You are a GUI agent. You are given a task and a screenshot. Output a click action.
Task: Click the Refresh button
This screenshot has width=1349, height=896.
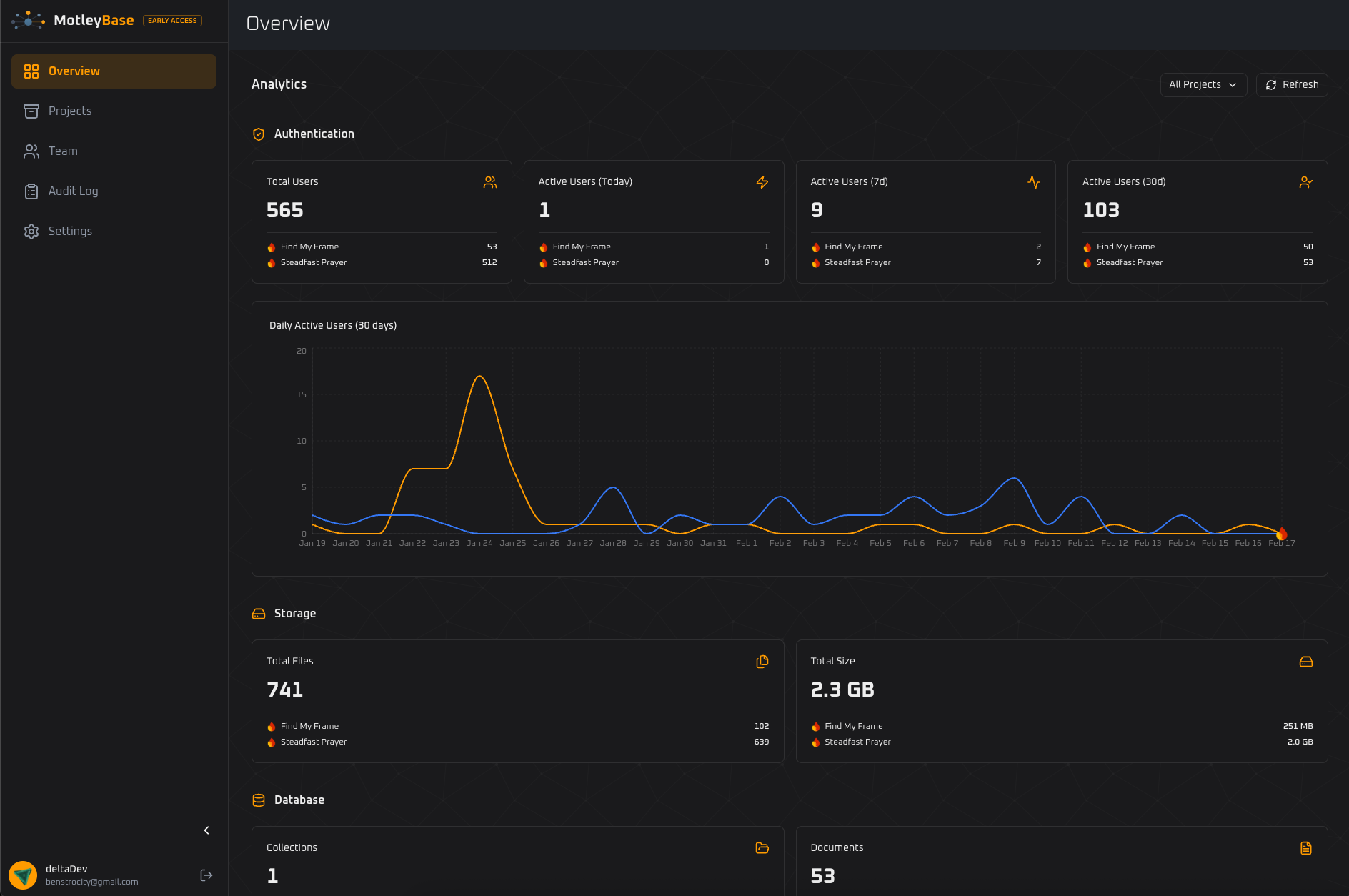[1292, 84]
